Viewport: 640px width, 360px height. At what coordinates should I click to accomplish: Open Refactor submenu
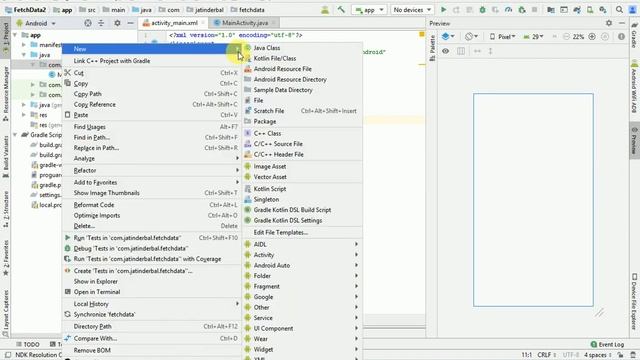pyautogui.click(x=151, y=170)
